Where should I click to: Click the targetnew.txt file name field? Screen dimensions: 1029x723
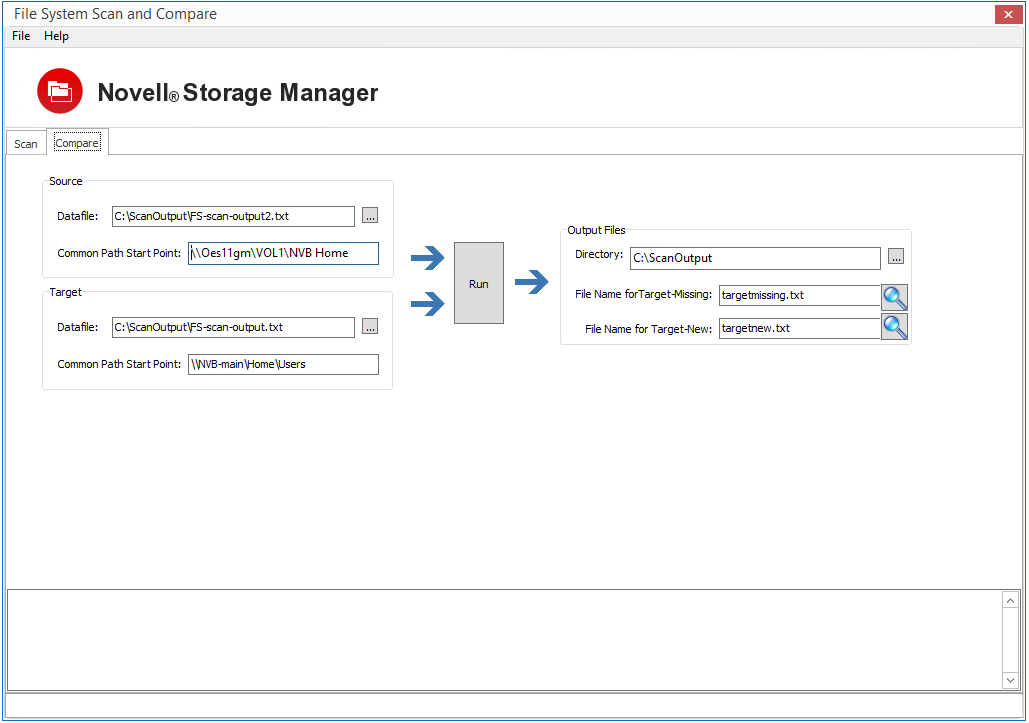799,328
